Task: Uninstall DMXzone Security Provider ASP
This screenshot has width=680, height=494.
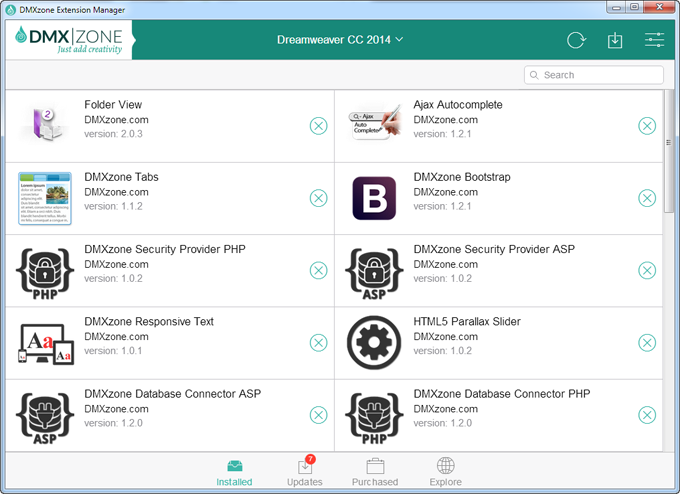Action: click(x=647, y=271)
